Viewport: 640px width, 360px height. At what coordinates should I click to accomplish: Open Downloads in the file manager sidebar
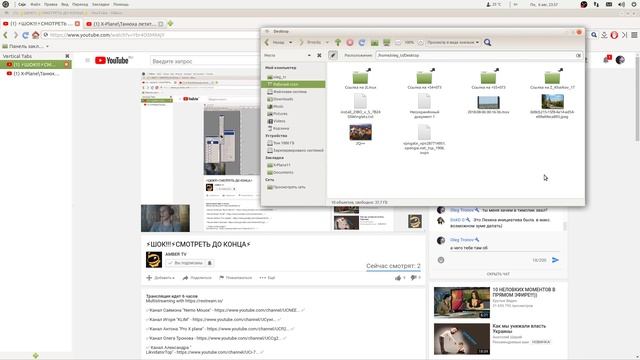click(x=280, y=99)
